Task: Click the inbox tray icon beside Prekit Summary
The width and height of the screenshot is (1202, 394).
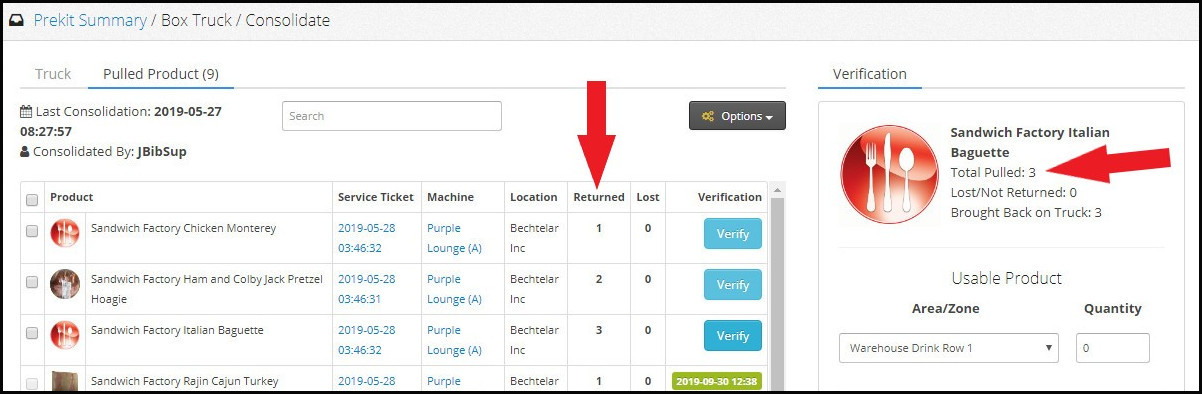Action: tap(16, 20)
